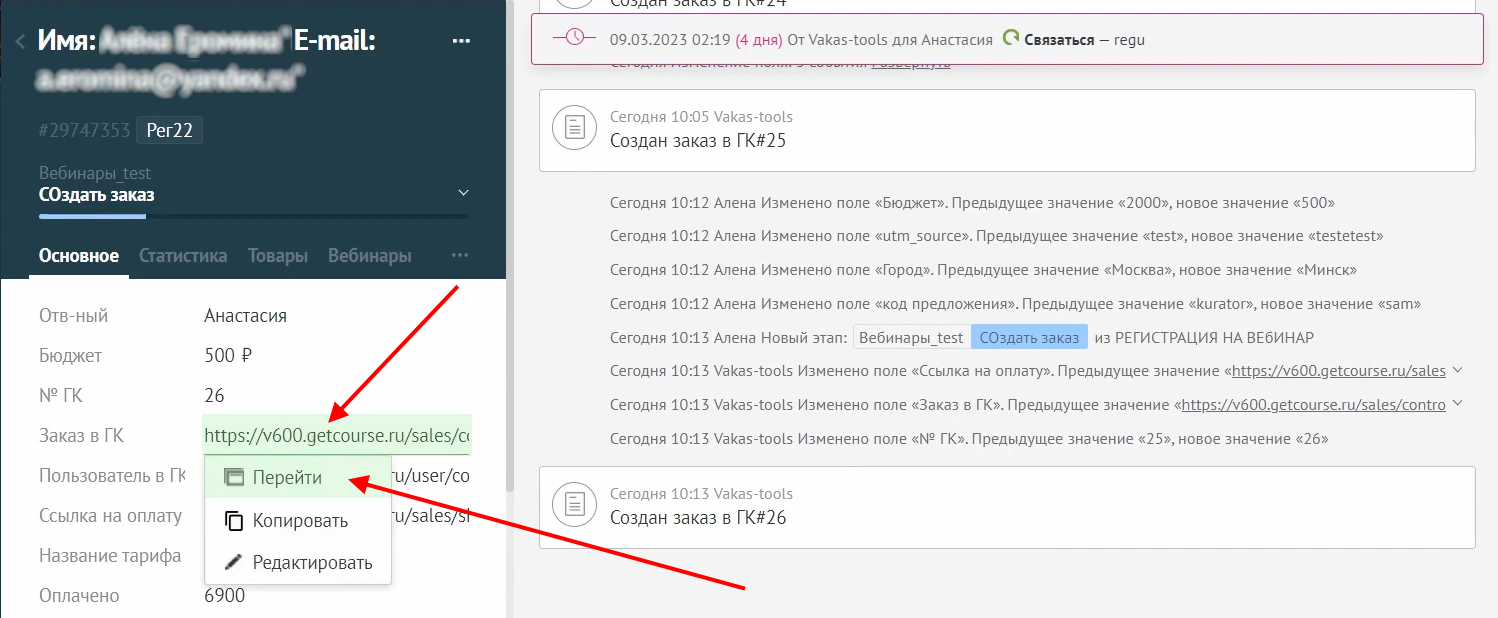Switch to the Вебинары tab

[369, 256]
